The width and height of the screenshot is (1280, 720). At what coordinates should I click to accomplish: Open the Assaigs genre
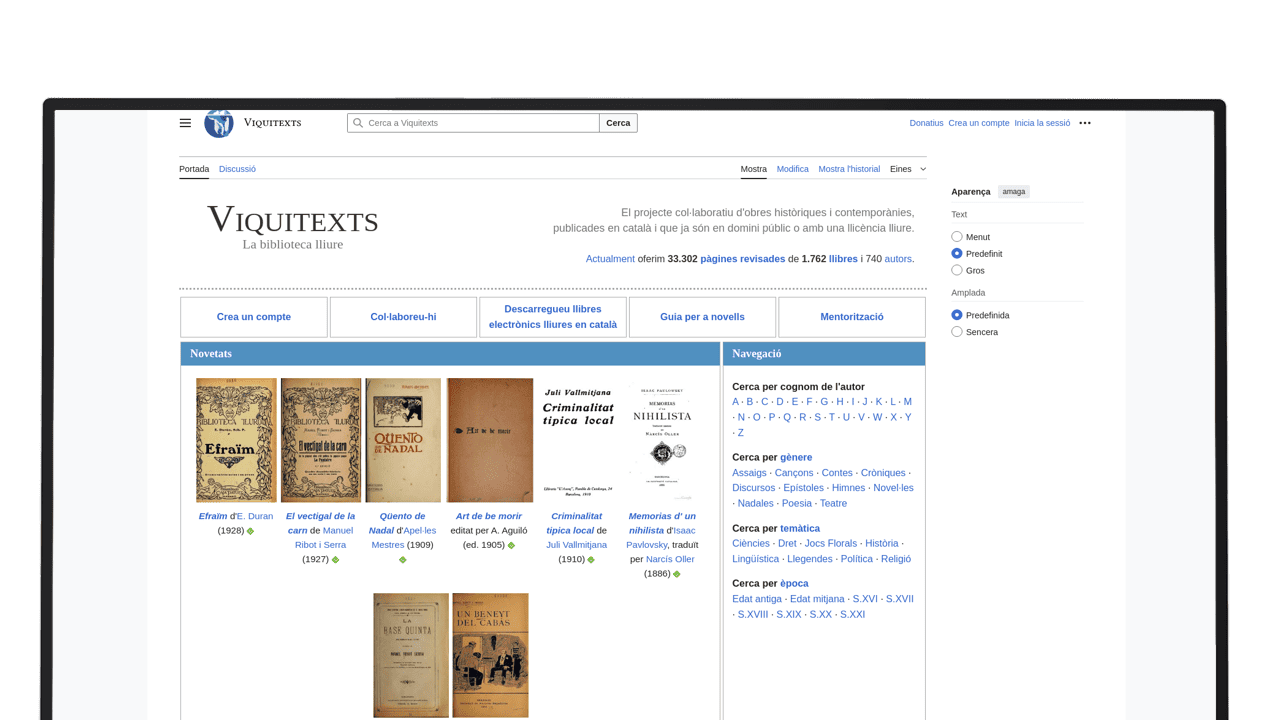[x=749, y=473]
